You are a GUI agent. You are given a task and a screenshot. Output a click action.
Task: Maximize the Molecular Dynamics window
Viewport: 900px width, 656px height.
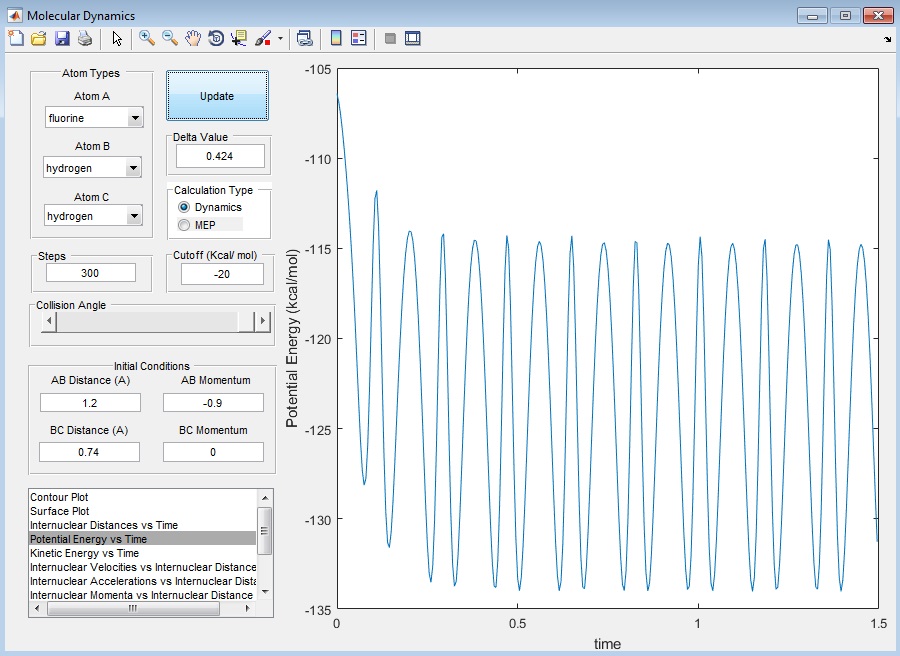click(x=845, y=15)
